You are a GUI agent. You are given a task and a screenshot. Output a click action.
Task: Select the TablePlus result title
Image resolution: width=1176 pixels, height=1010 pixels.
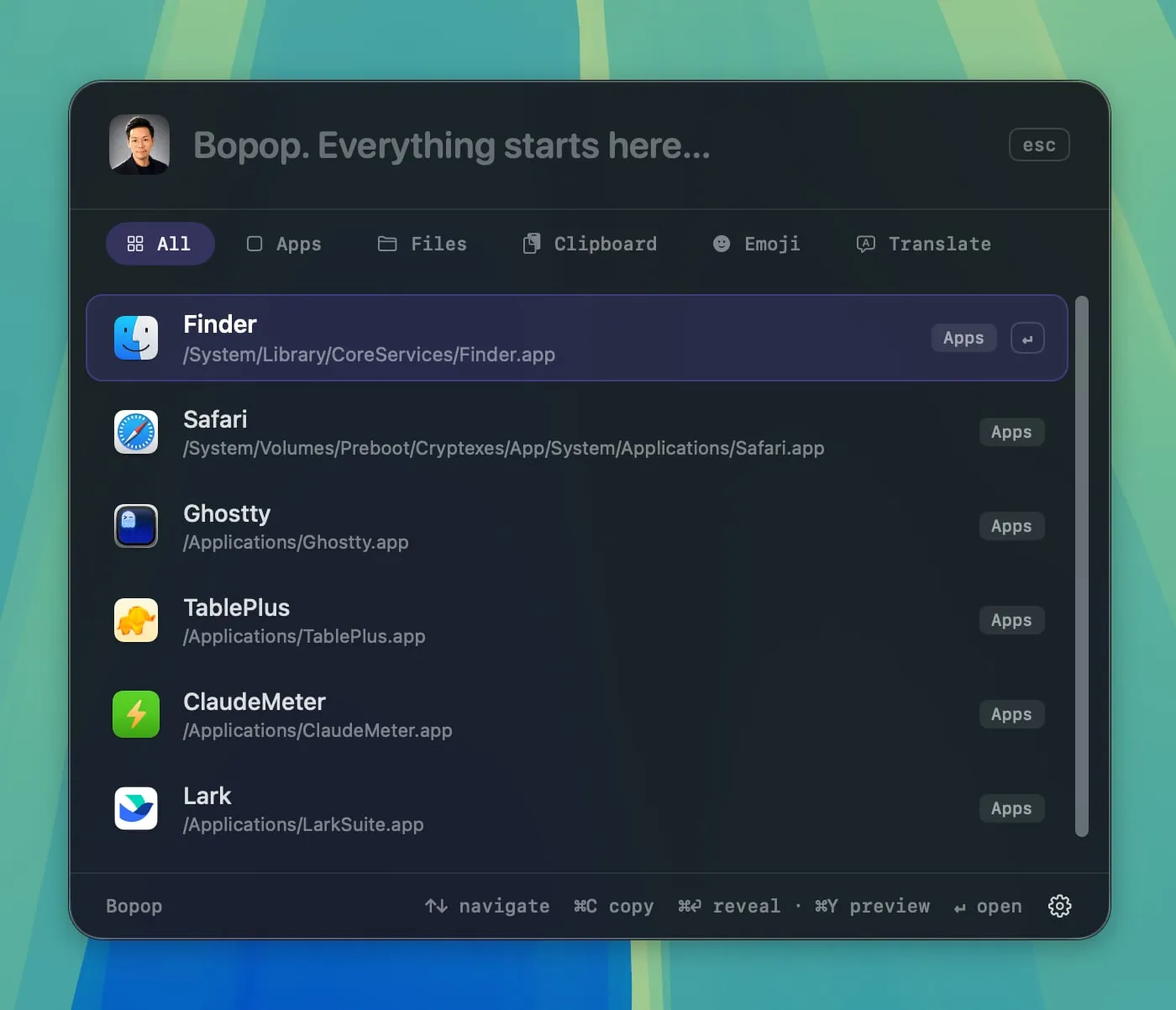[x=237, y=608]
